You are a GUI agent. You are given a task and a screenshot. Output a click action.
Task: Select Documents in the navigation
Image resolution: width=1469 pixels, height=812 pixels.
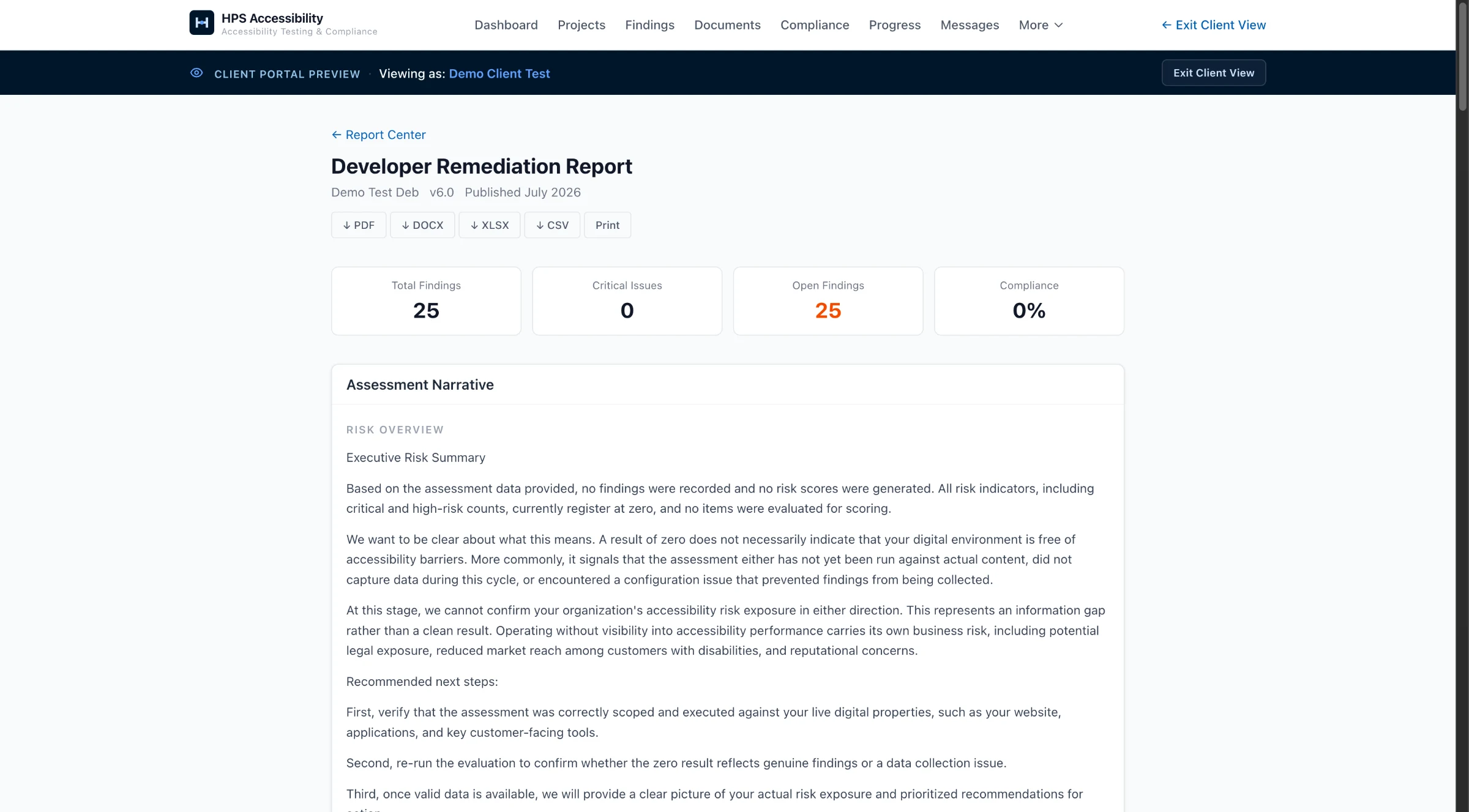point(727,25)
